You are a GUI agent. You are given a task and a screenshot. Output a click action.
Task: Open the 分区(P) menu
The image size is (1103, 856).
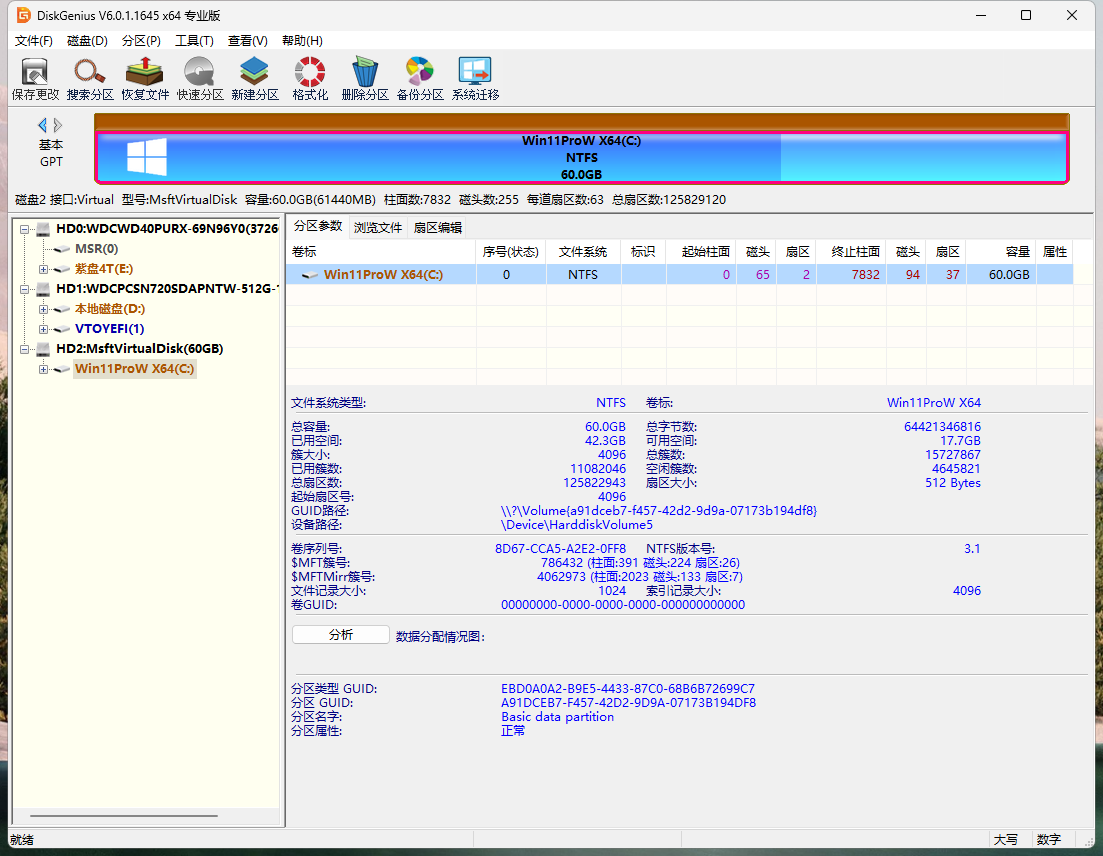point(141,41)
